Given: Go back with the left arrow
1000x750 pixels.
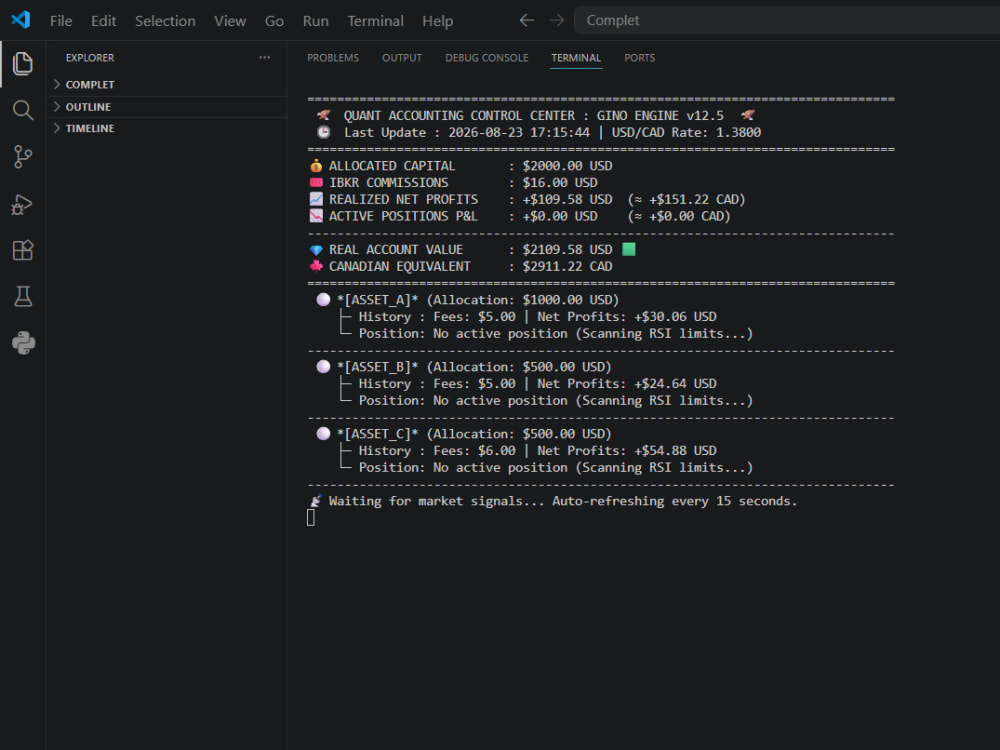Looking at the screenshot, I should (x=526, y=20).
